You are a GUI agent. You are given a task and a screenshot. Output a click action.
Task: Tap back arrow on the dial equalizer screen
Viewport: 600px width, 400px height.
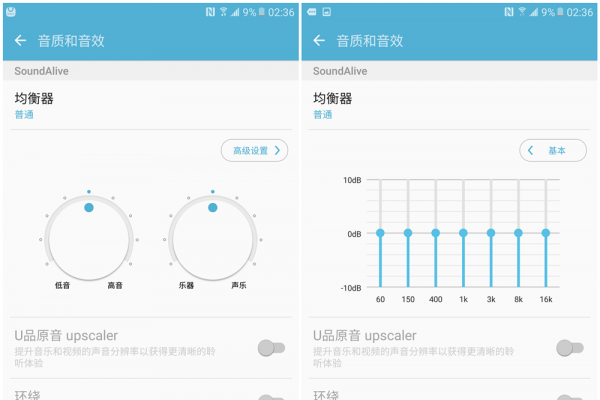(20, 41)
